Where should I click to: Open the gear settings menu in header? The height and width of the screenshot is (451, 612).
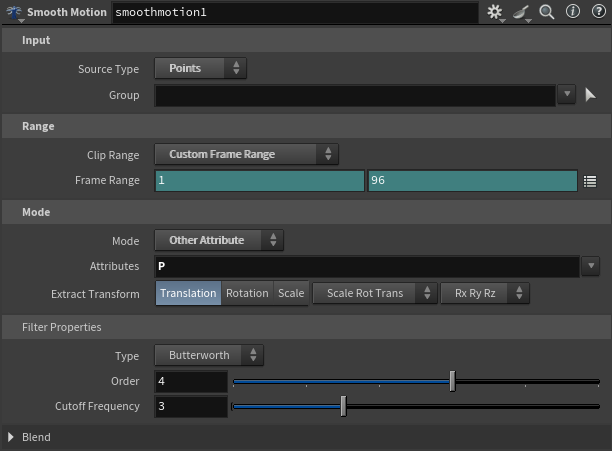point(495,12)
